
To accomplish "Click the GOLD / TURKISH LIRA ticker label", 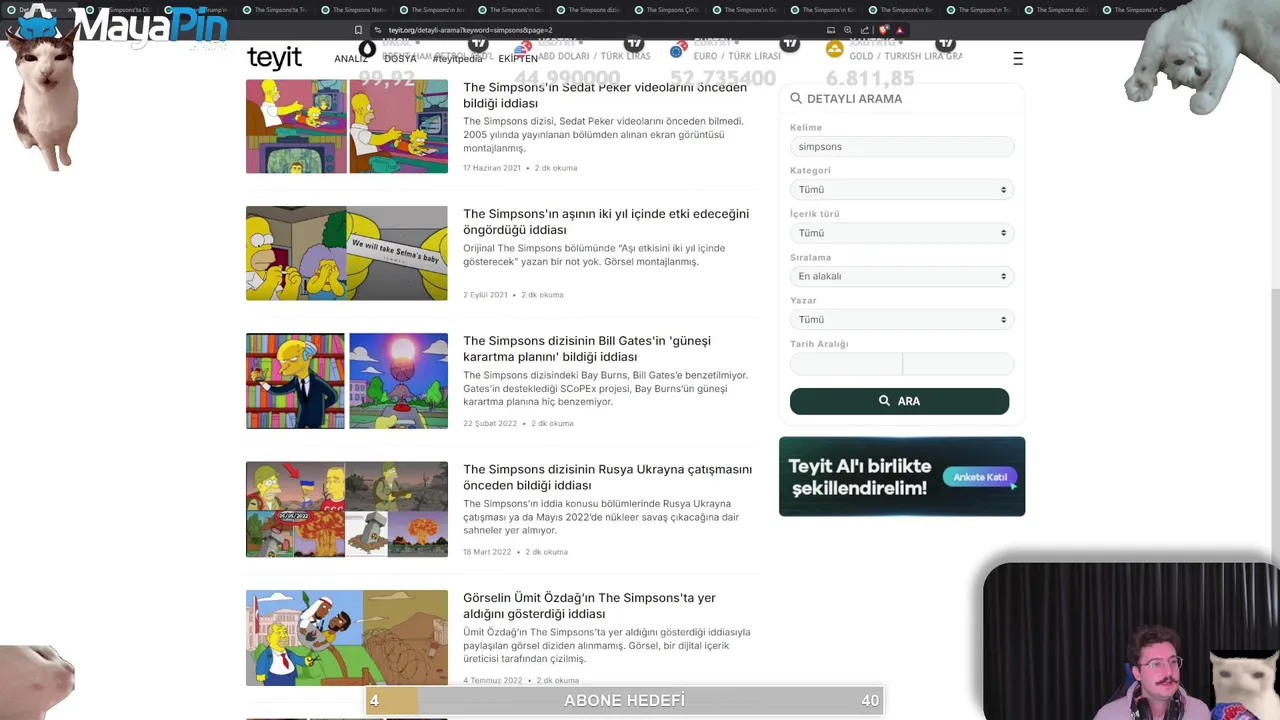I will pos(906,56).
